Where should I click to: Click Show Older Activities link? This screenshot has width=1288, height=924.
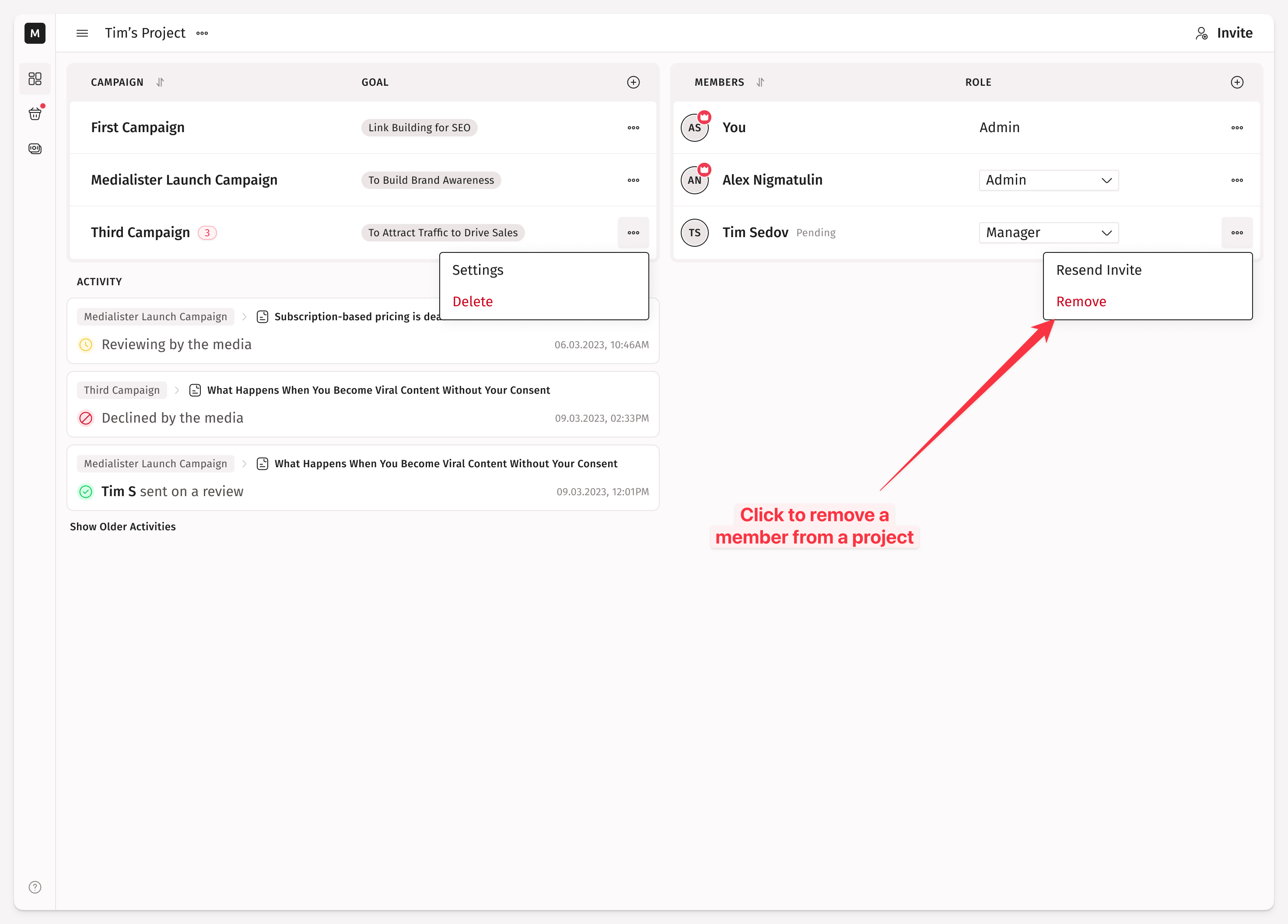tap(122, 526)
